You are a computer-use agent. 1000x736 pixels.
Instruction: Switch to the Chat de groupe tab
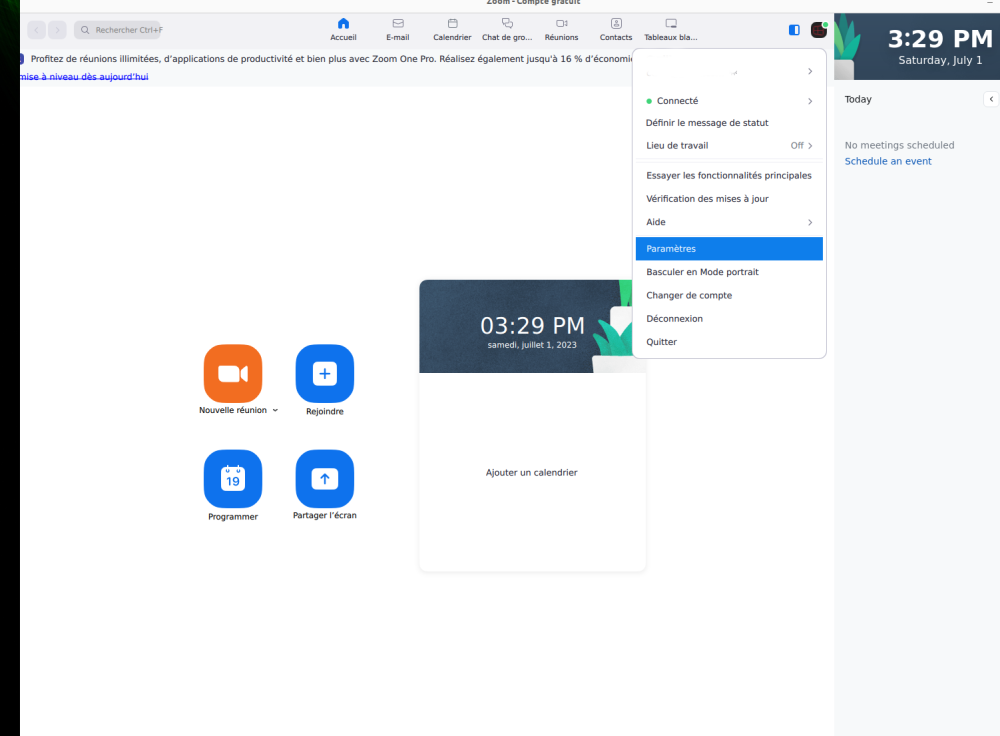coord(507,29)
